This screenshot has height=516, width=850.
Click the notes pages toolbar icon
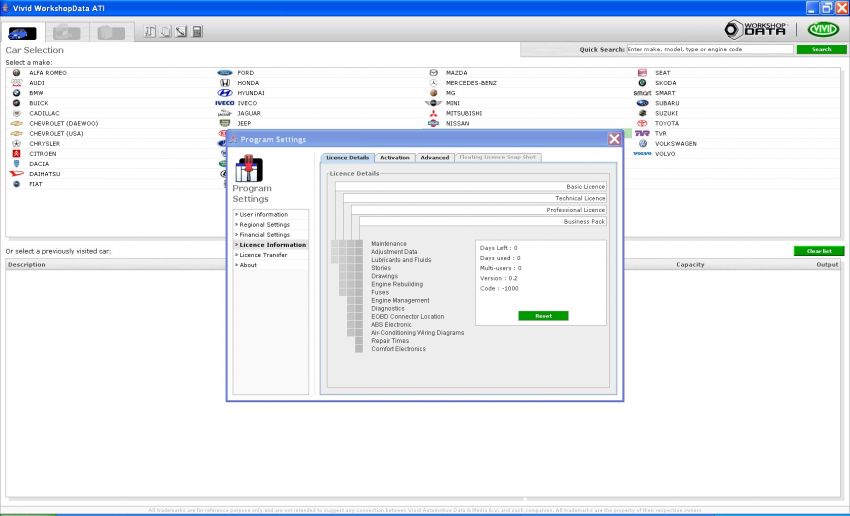165,31
